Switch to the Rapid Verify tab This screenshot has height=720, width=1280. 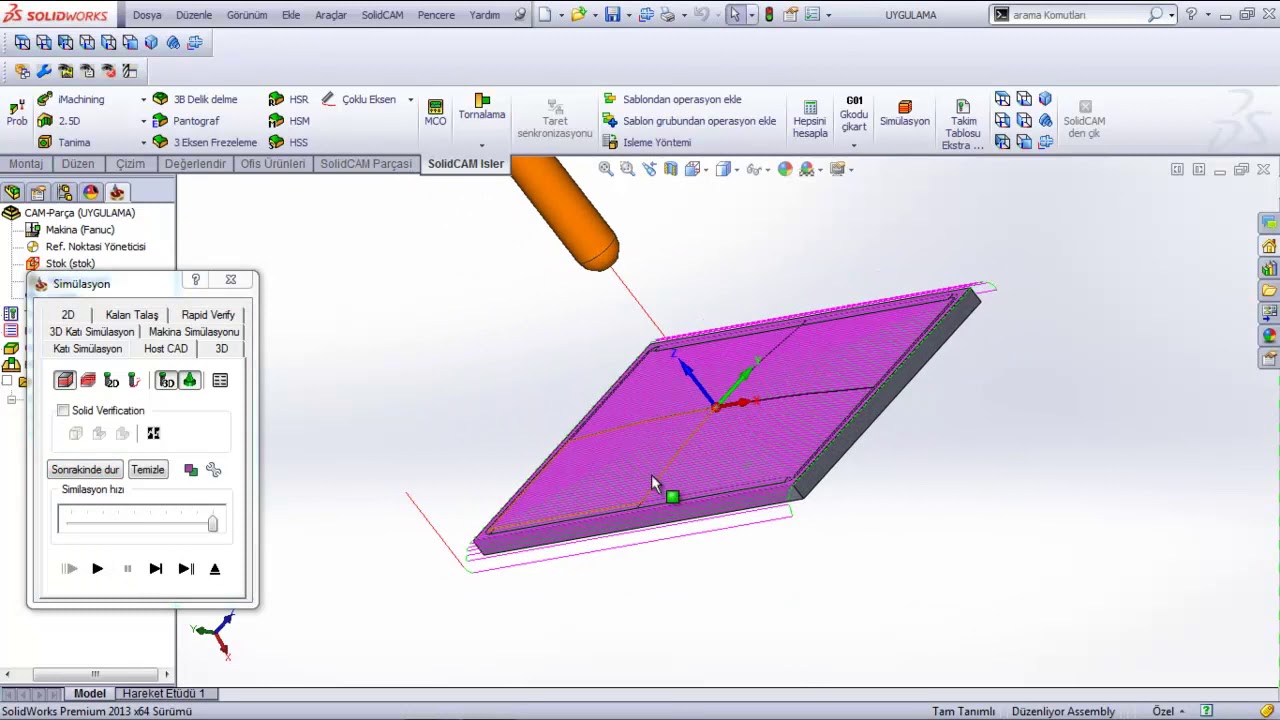click(208, 315)
